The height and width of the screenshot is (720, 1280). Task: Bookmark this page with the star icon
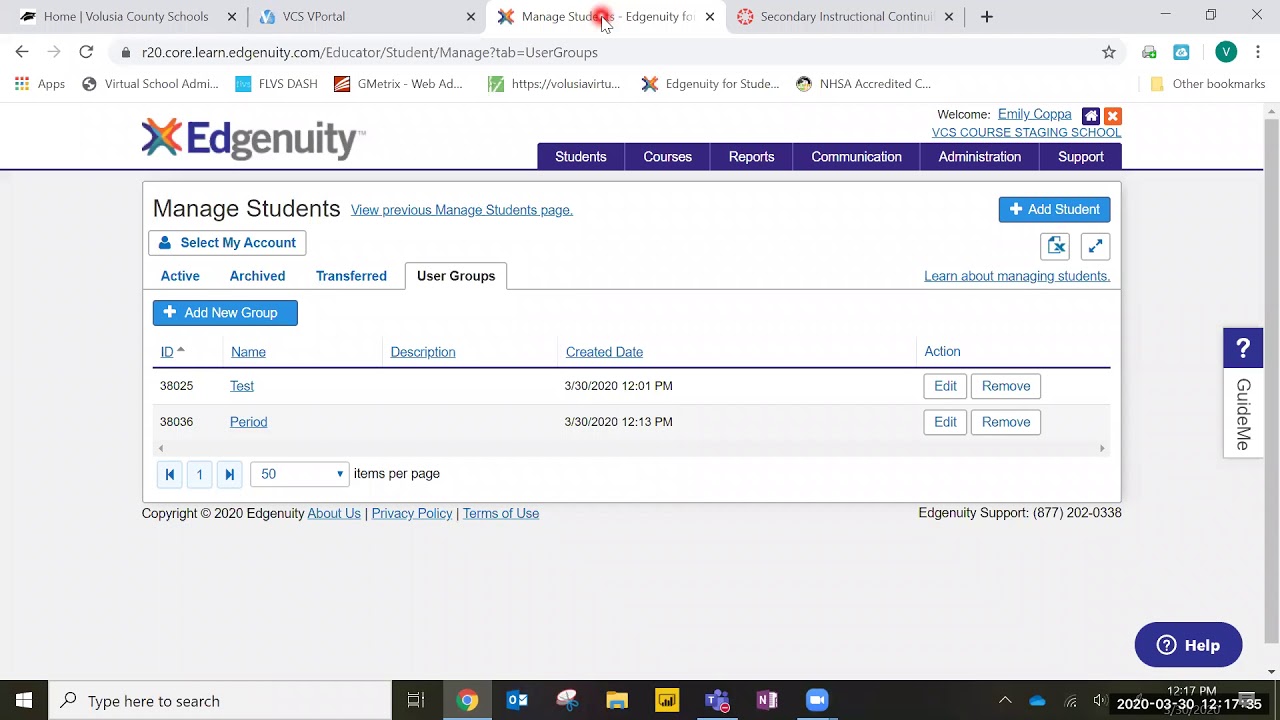tap(1108, 52)
